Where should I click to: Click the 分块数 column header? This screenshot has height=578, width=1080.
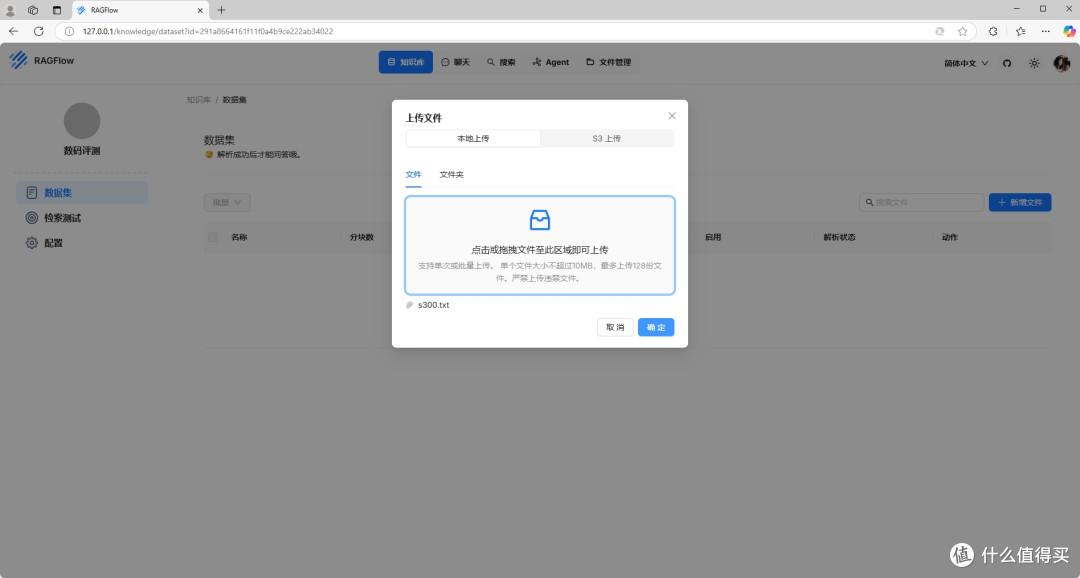click(362, 237)
